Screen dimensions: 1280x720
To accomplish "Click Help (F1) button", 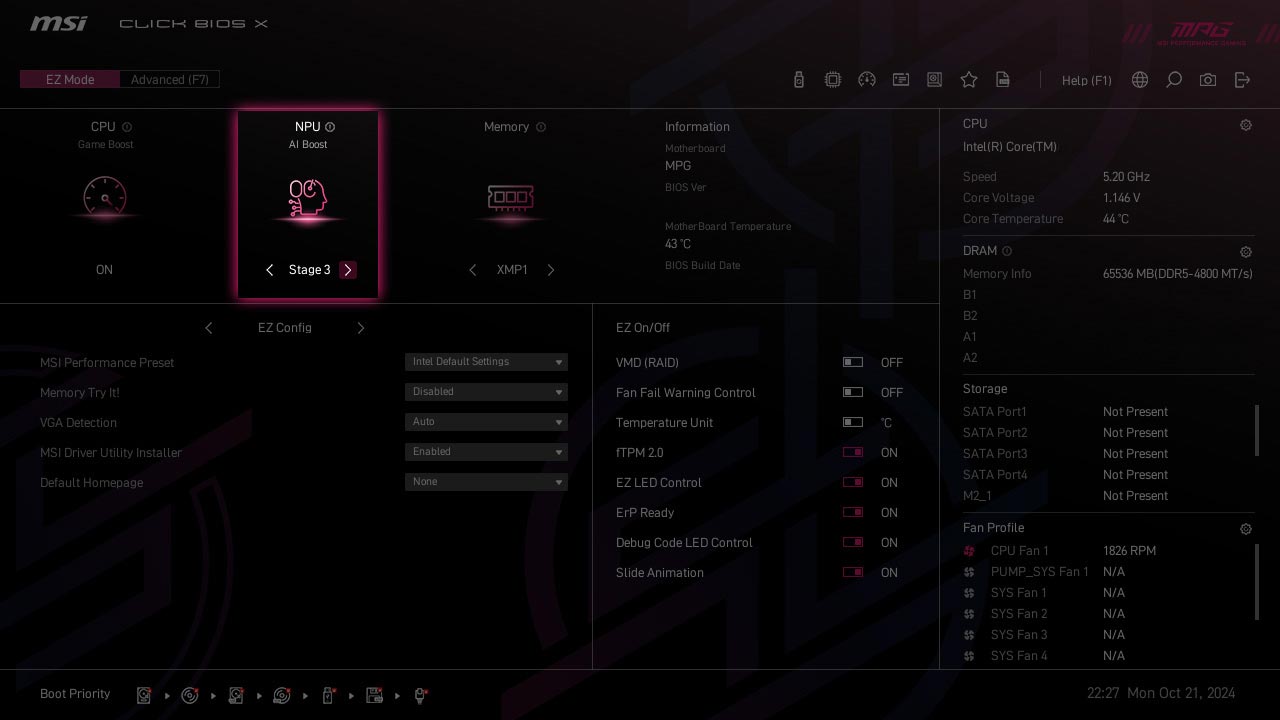I will 1086,80.
